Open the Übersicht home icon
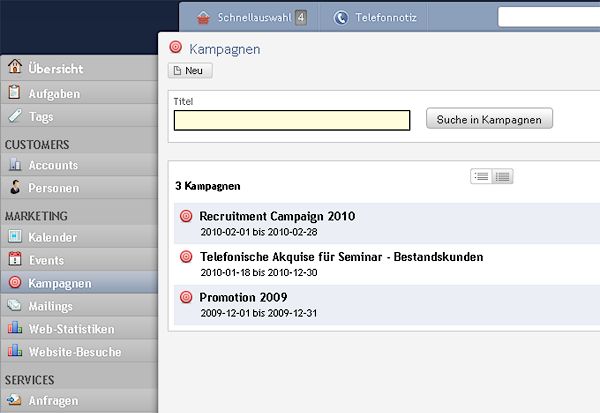The width and height of the screenshot is (600, 413). 15,66
